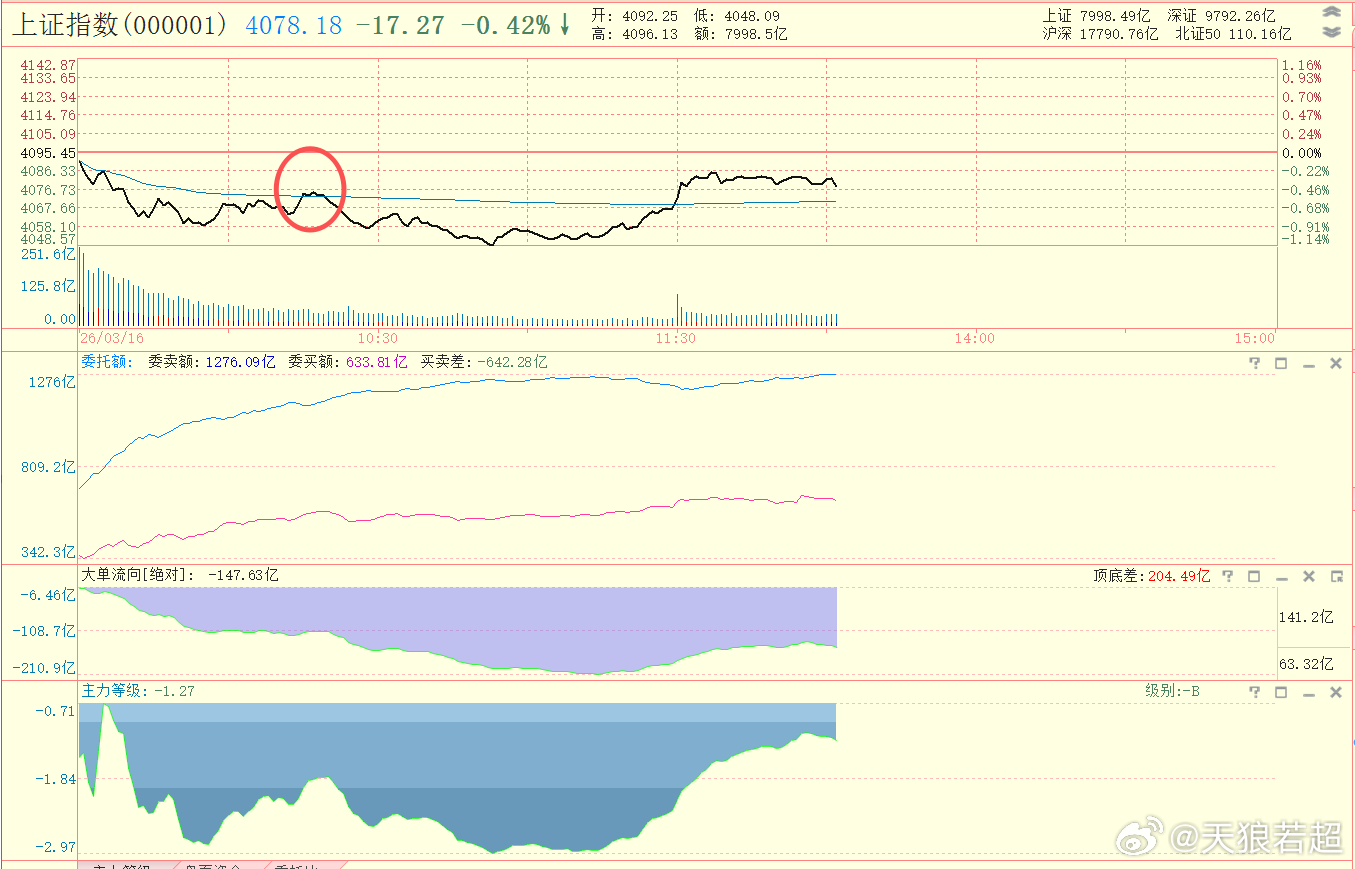Click the 1276亿 axis label in 委托额 panel
The height and width of the screenshot is (869, 1355).
pyautogui.click(x=52, y=382)
